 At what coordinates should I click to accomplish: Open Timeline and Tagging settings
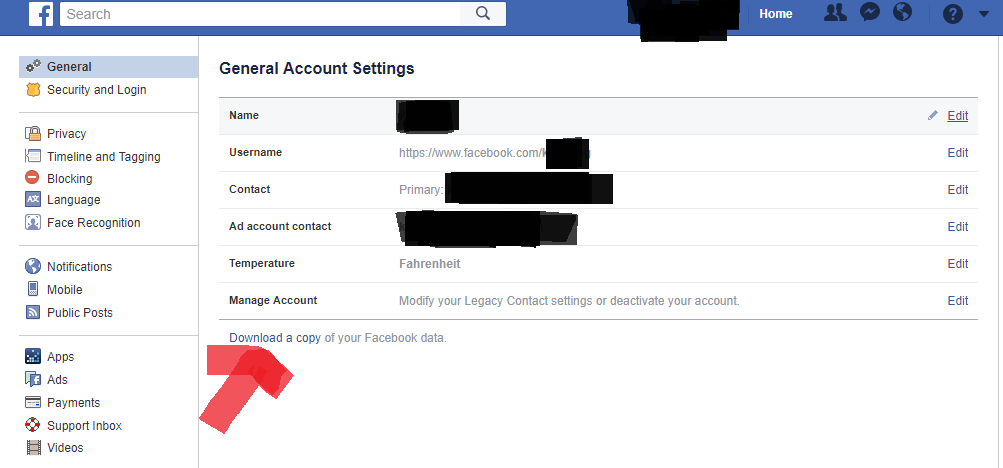click(104, 157)
